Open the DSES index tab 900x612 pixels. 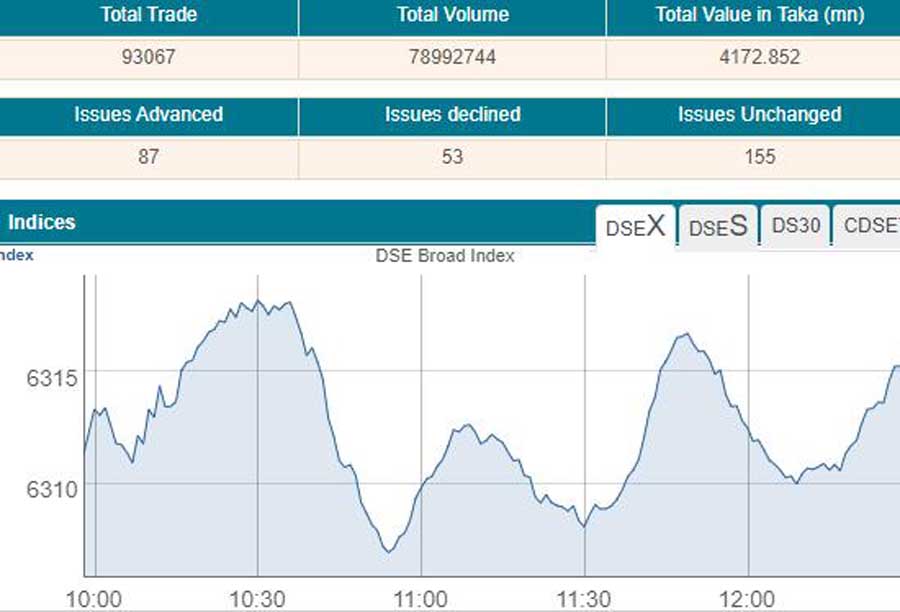pos(718,226)
